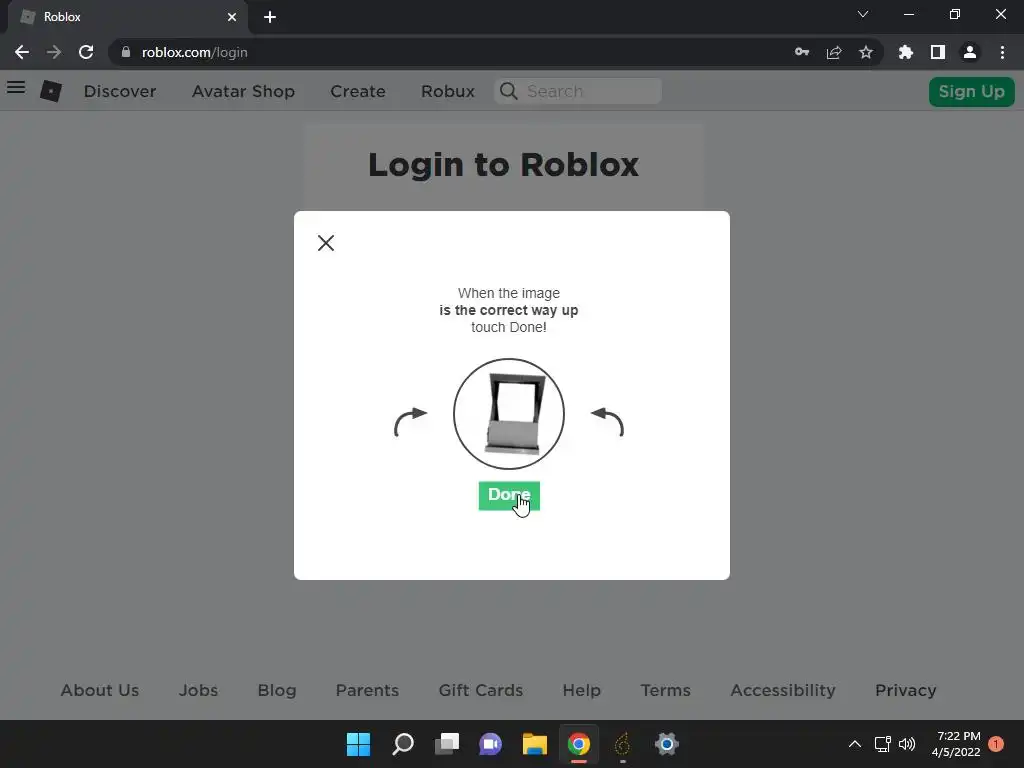The image size is (1024, 768).
Task: Rotate the image with the right curved arrow
Action: [x=607, y=421]
